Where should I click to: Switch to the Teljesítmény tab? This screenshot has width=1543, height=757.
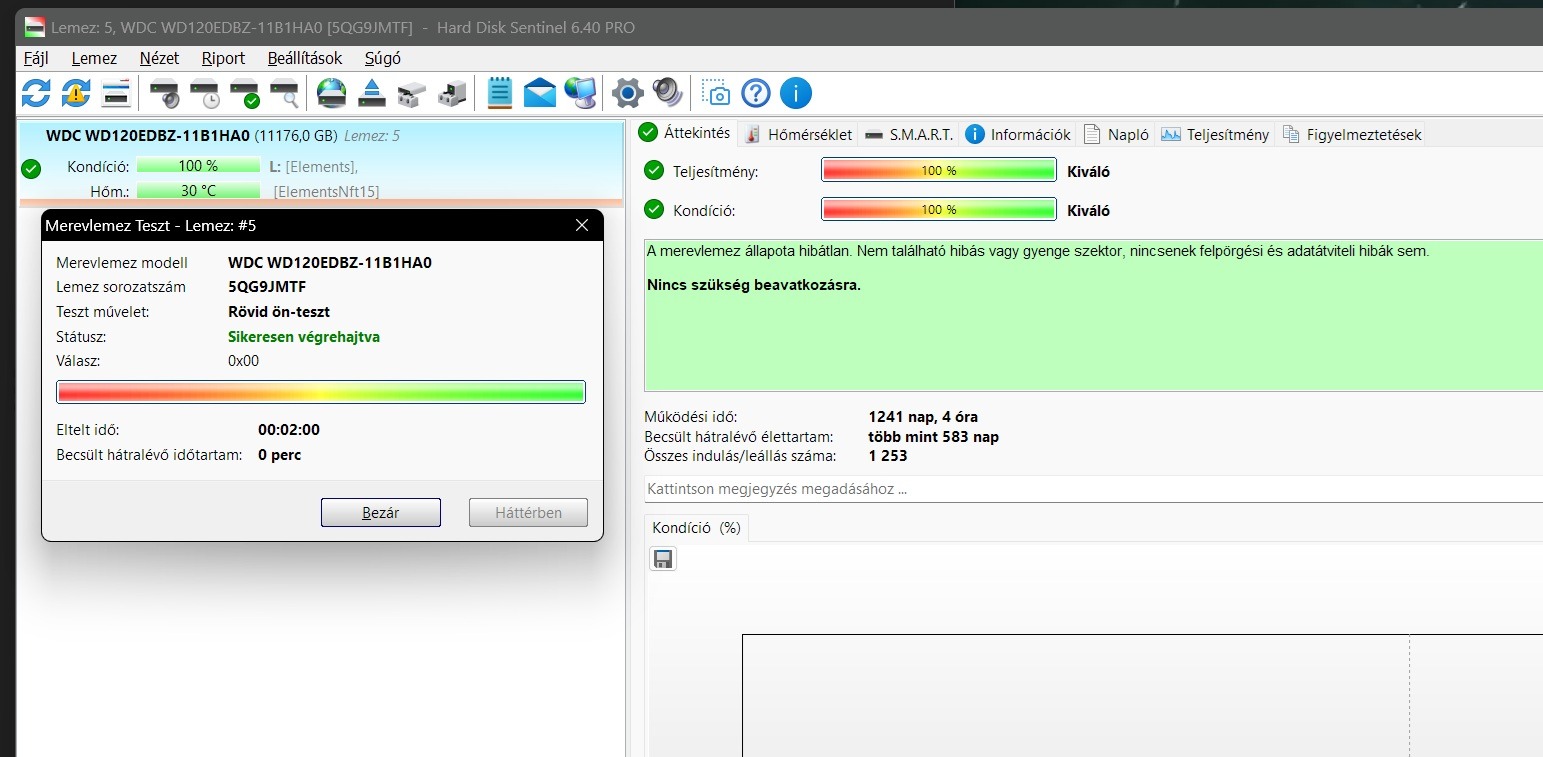(1215, 134)
